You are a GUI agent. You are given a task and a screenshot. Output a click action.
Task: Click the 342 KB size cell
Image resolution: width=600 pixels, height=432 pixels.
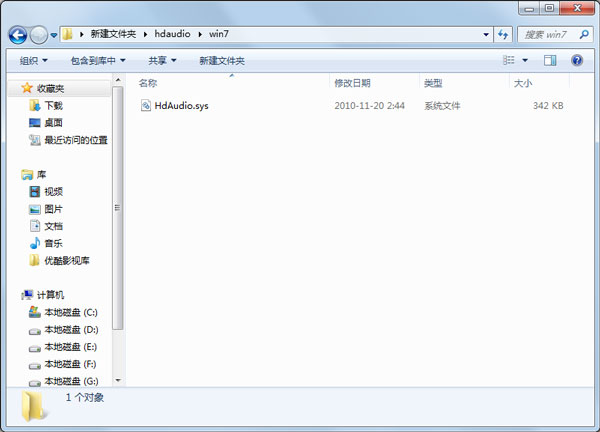548,106
